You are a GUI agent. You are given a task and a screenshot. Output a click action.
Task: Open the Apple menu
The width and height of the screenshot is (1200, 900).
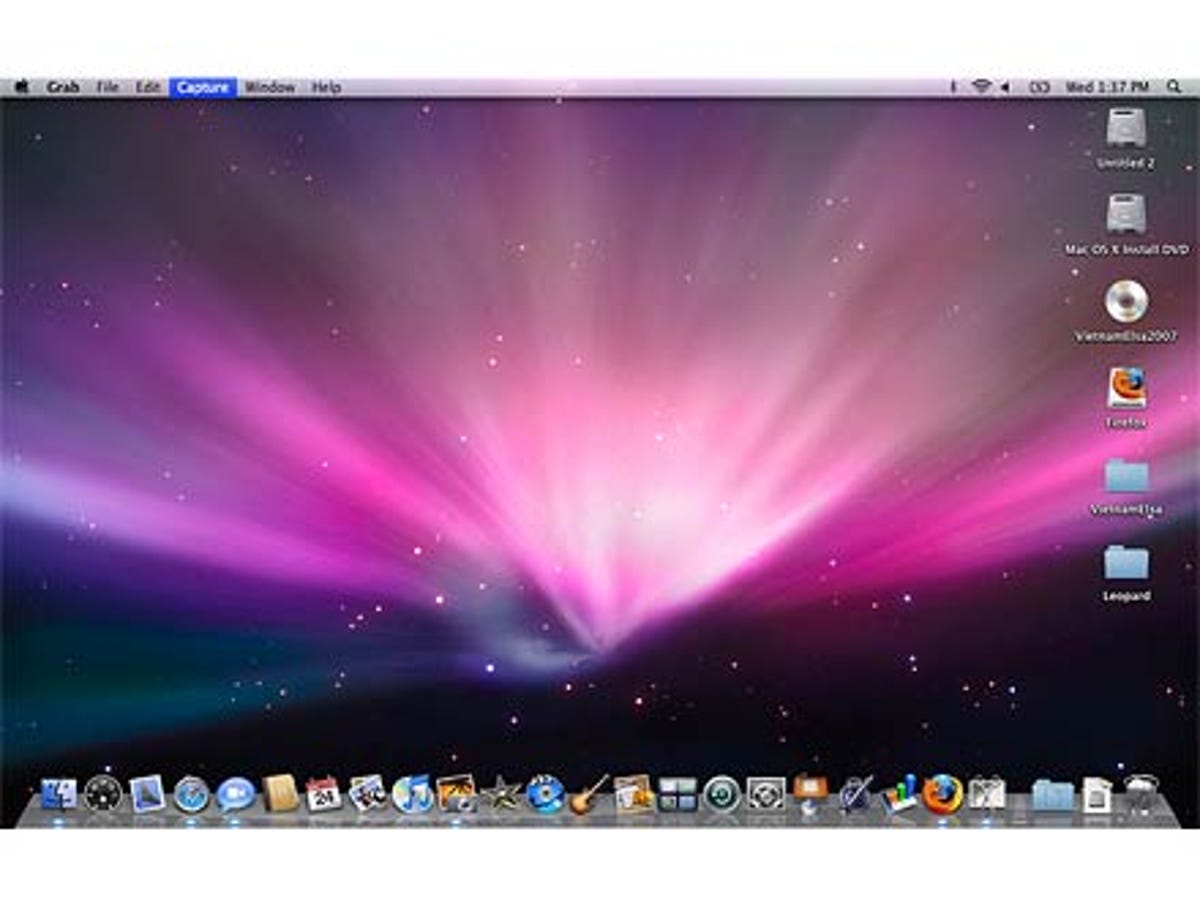point(21,88)
